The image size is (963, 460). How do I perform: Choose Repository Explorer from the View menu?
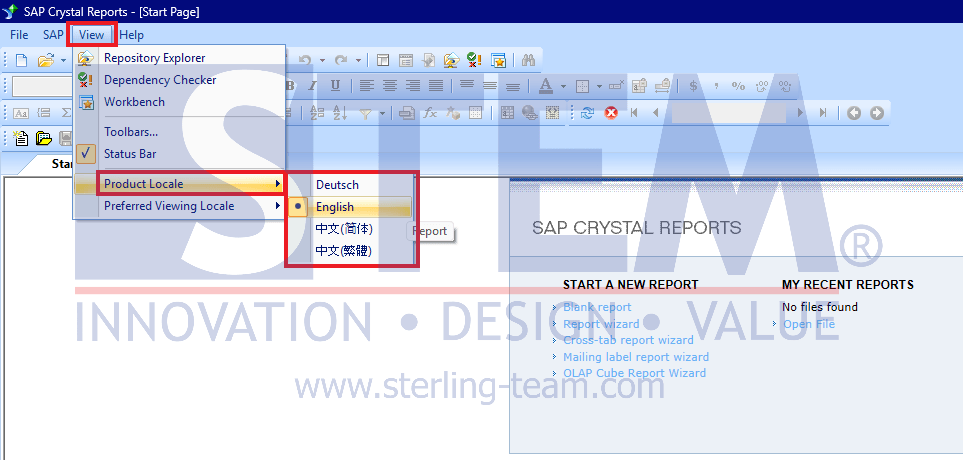coord(154,58)
